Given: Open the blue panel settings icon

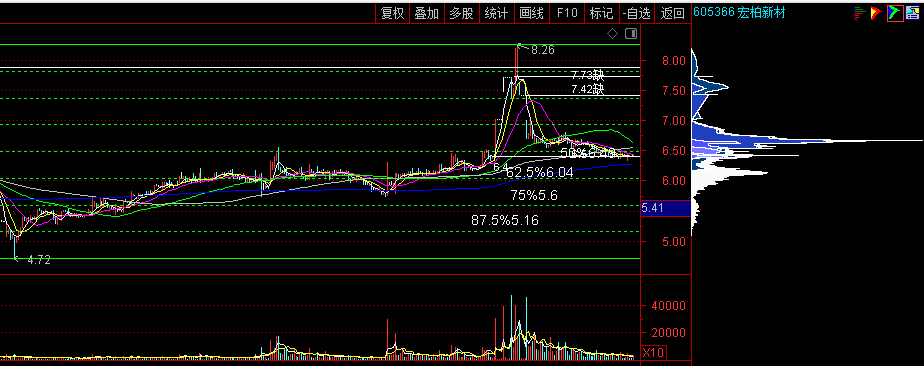Looking at the screenshot, I should (x=912, y=12).
